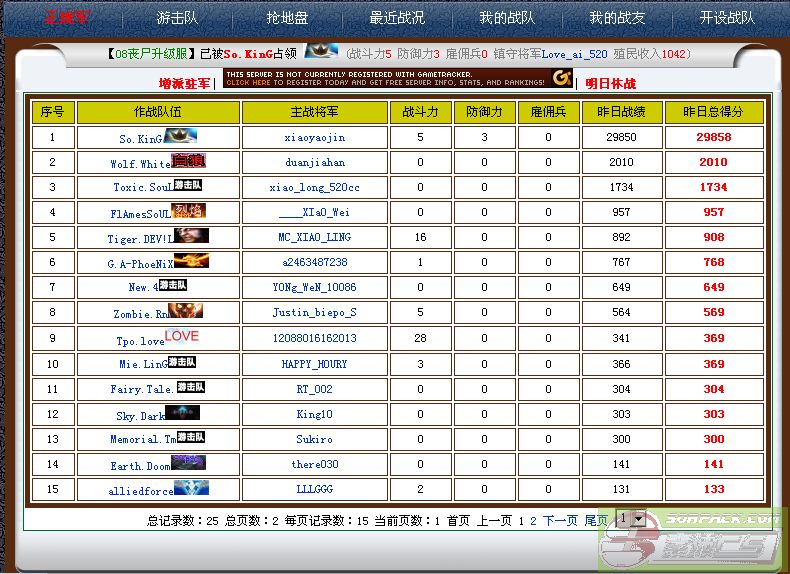Click the FlAmesSoUL flame team badge
Screen dimensions: 790x574
click(189, 210)
